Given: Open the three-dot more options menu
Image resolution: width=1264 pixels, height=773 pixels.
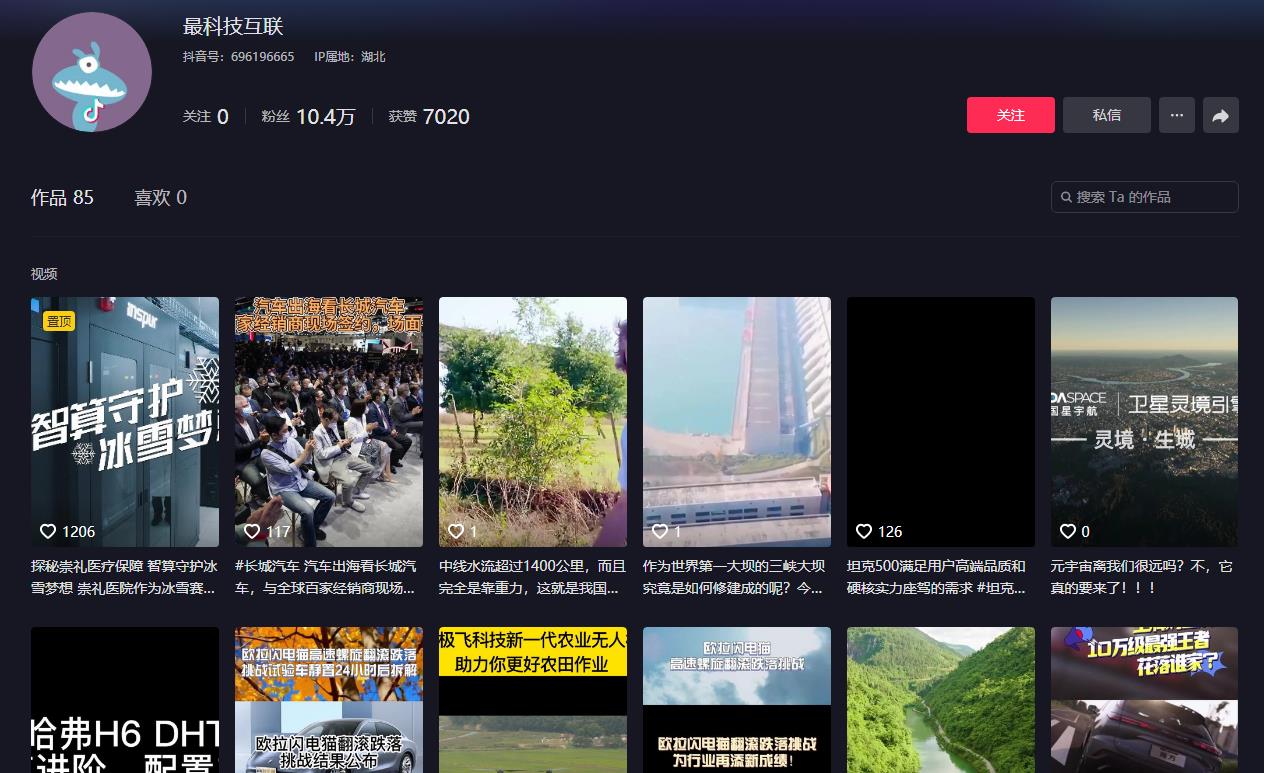Looking at the screenshot, I should coord(1177,115).
